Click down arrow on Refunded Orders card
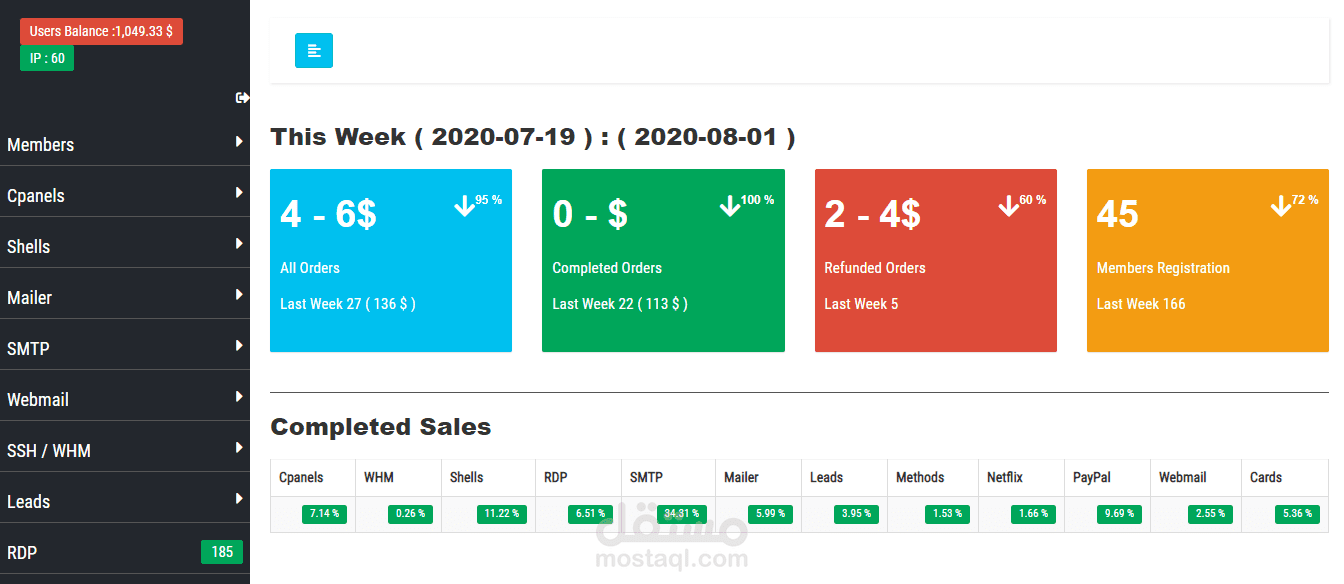 (x=1008, y=205)
